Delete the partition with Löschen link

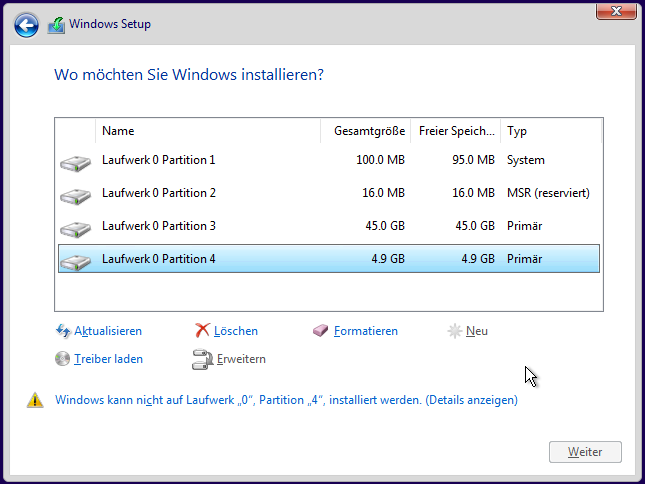coord(236,331)
